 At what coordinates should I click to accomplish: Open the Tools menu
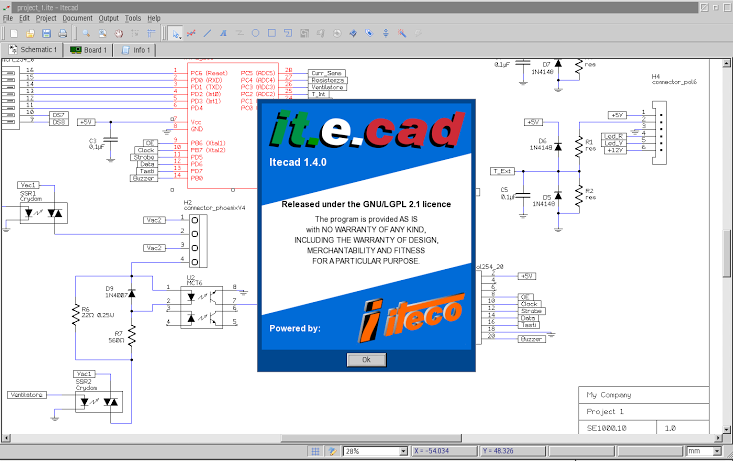pos(133,18)
